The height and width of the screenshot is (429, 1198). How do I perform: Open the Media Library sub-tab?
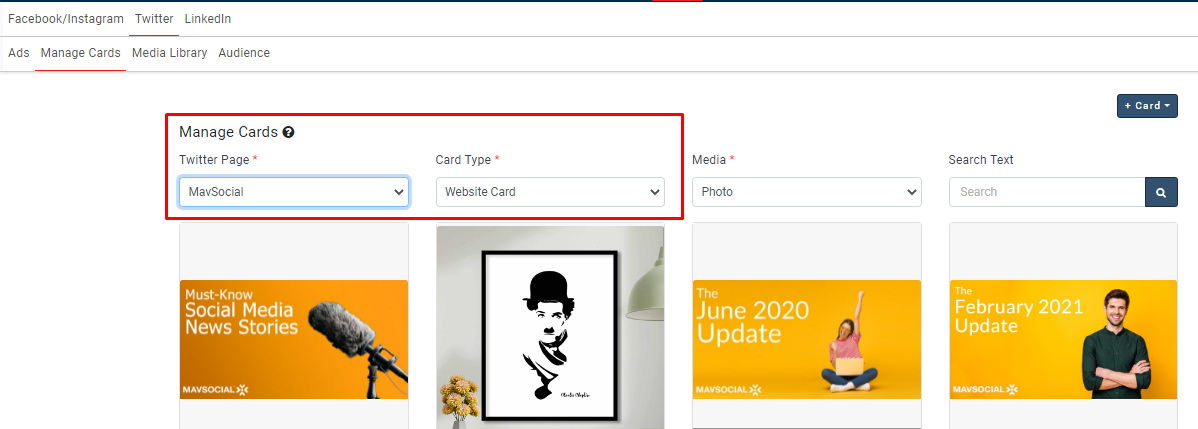point(169,53)
